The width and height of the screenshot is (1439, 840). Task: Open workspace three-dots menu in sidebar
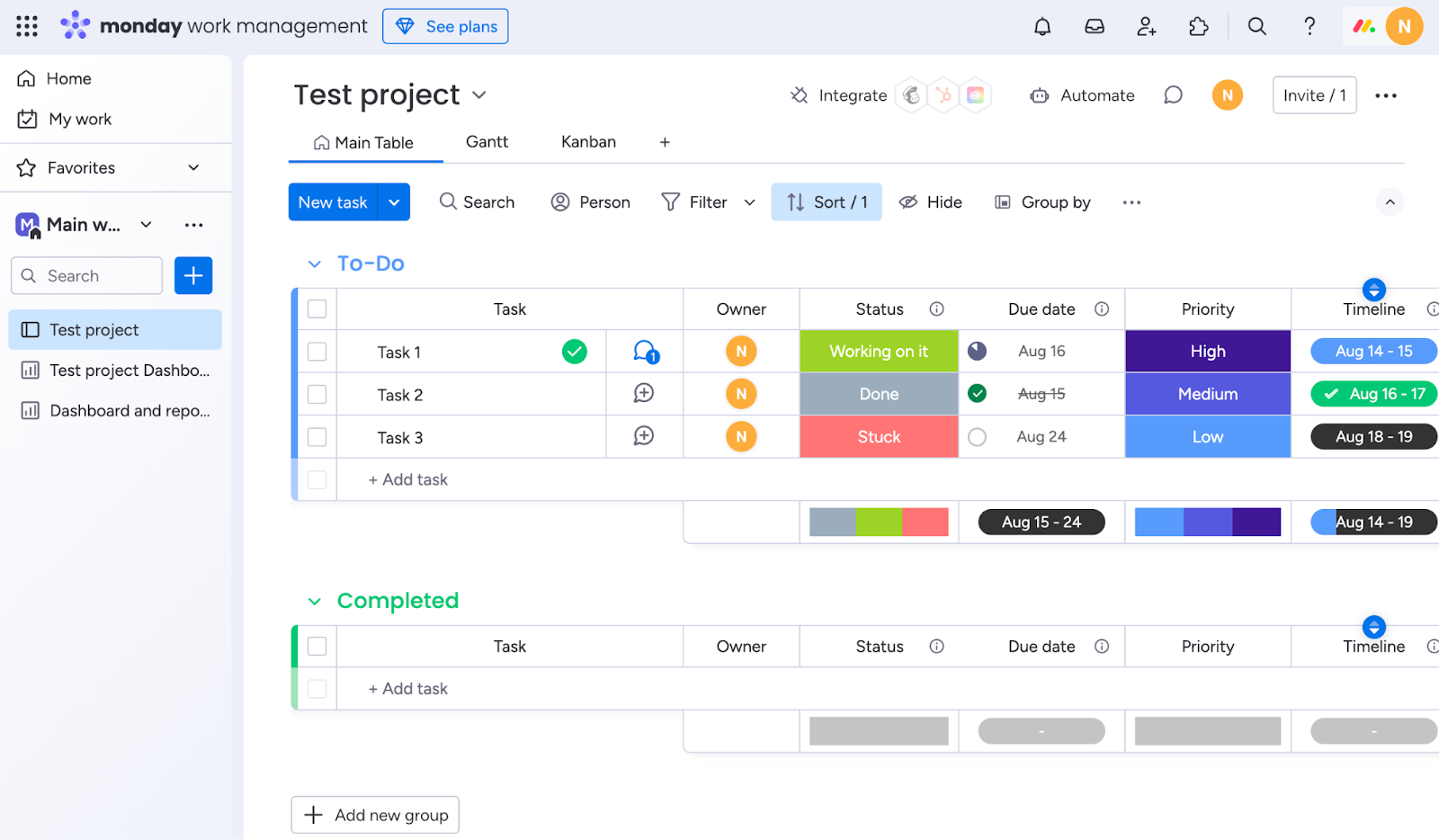194,225
